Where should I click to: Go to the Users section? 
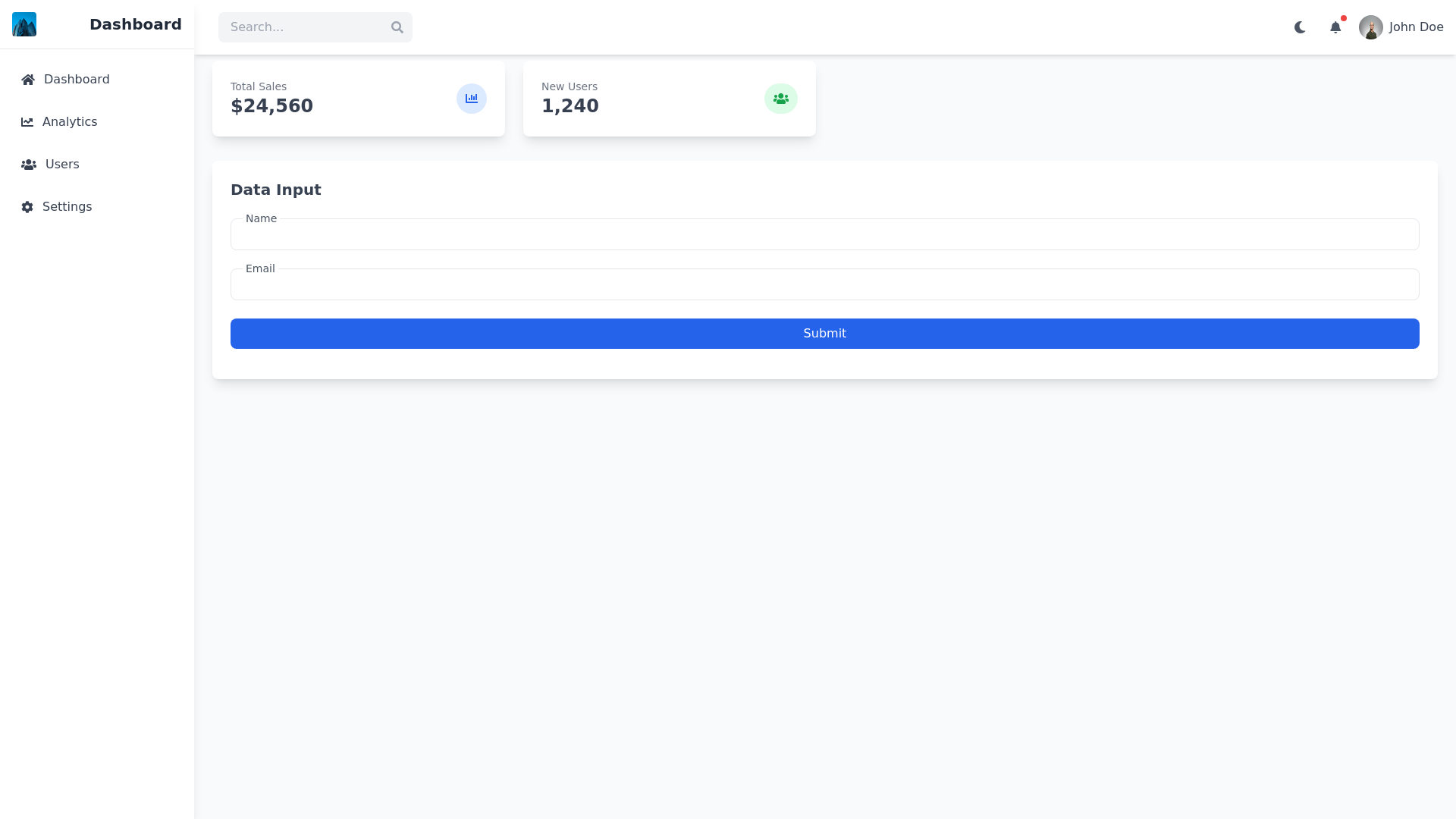click(x=62, y=165)
